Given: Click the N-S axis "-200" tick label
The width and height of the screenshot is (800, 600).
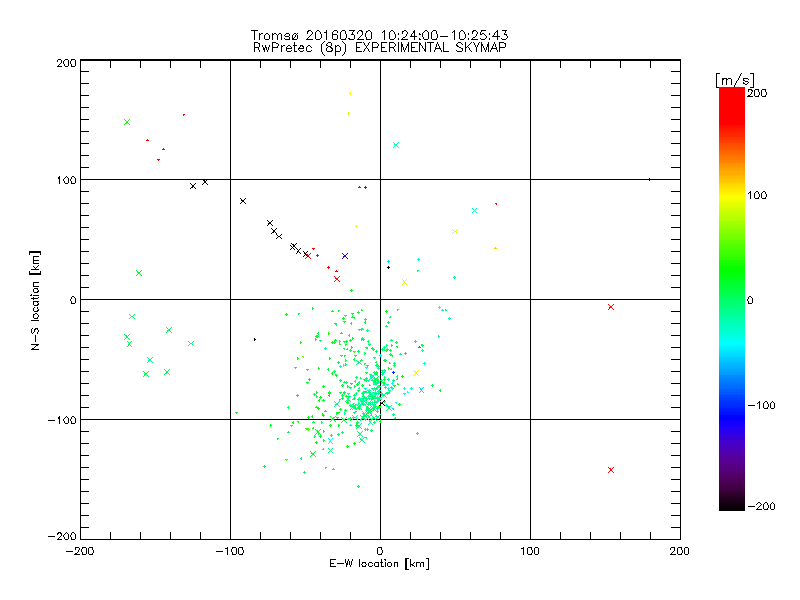Looking at the screenshot, I should (x=62, y=536).
